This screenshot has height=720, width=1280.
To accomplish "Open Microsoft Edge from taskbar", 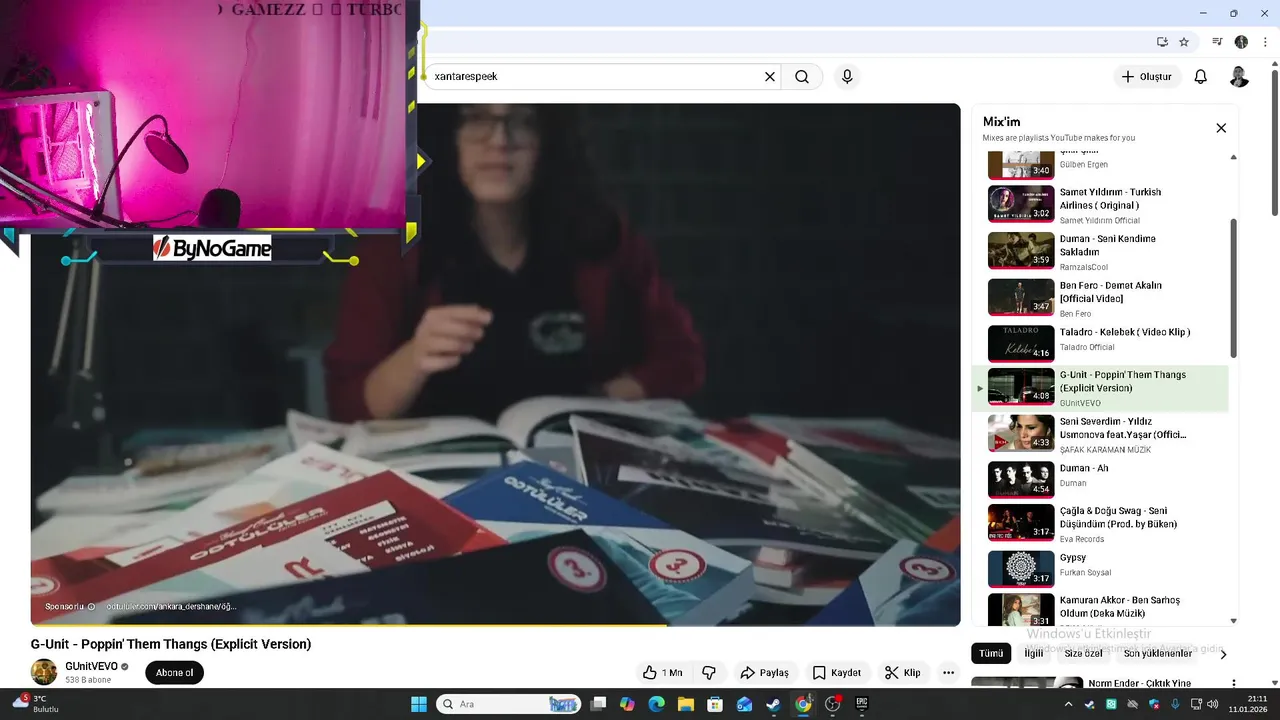I will (x=656, y=704).
